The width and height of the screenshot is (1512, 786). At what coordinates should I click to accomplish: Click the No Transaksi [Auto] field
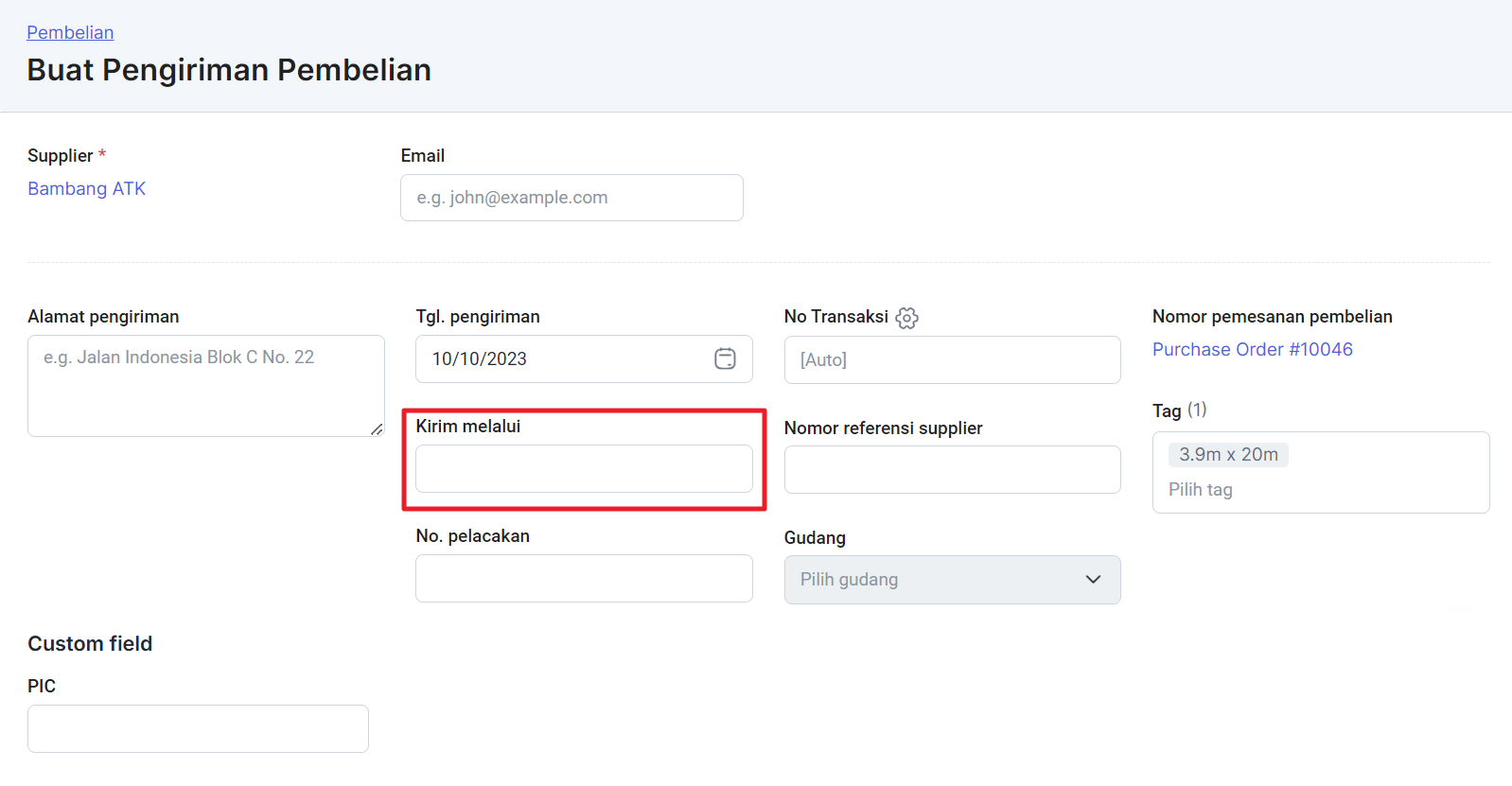click(x=951, y=359)
